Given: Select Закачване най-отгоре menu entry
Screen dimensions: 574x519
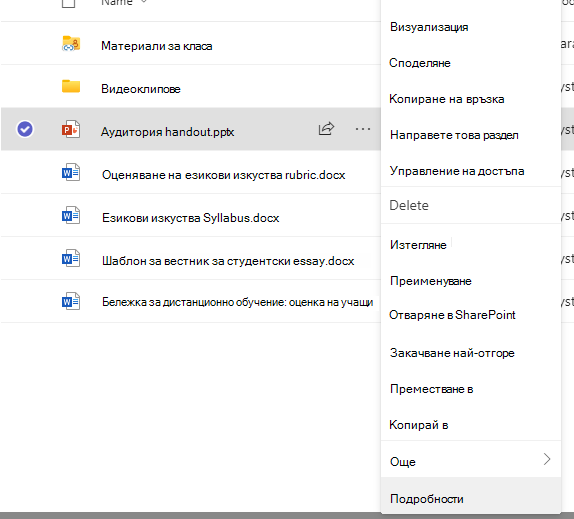Looking at the screenshot, I should click(x=452, y=353).
